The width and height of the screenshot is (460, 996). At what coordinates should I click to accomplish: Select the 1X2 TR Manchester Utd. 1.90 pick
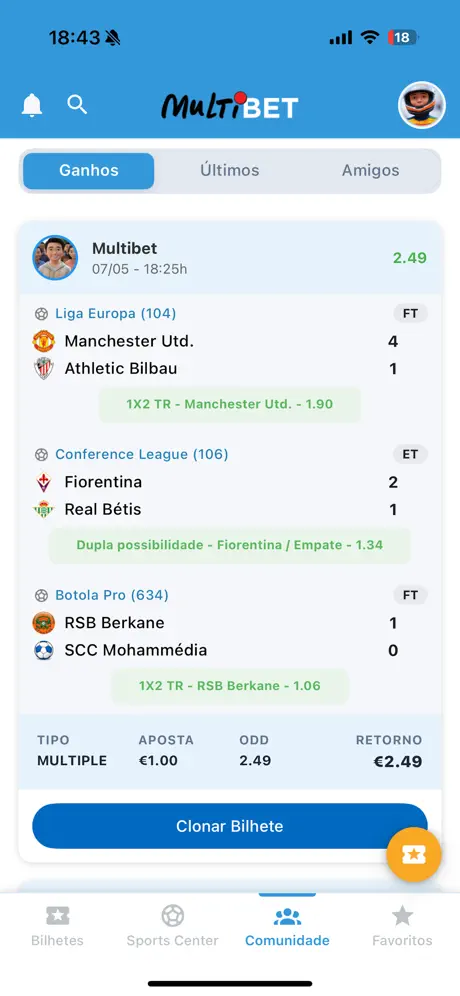click(x=229, y=404)
